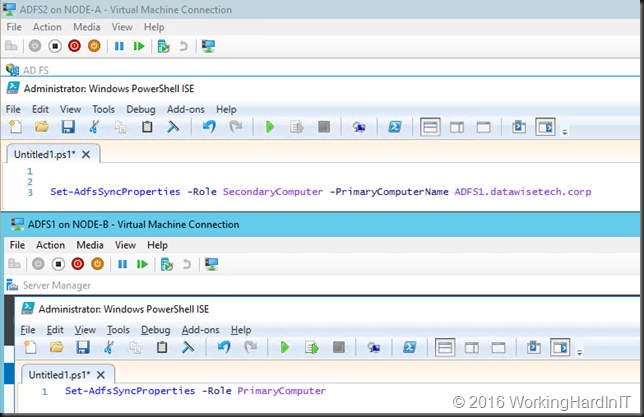
Task: Pause the ADFS2 virtual machine
Action: click(x=119, y=46)
